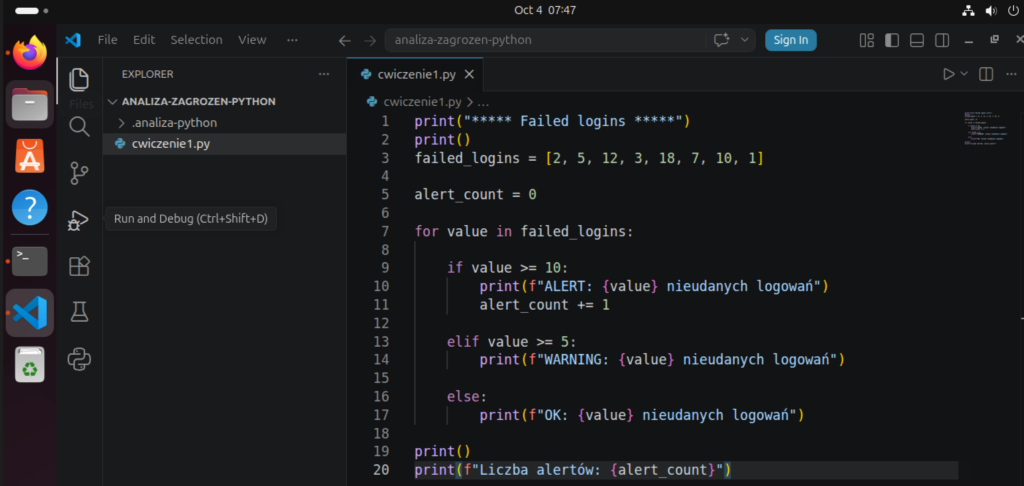
Task: Open the File menu
Action: [108, 40]
